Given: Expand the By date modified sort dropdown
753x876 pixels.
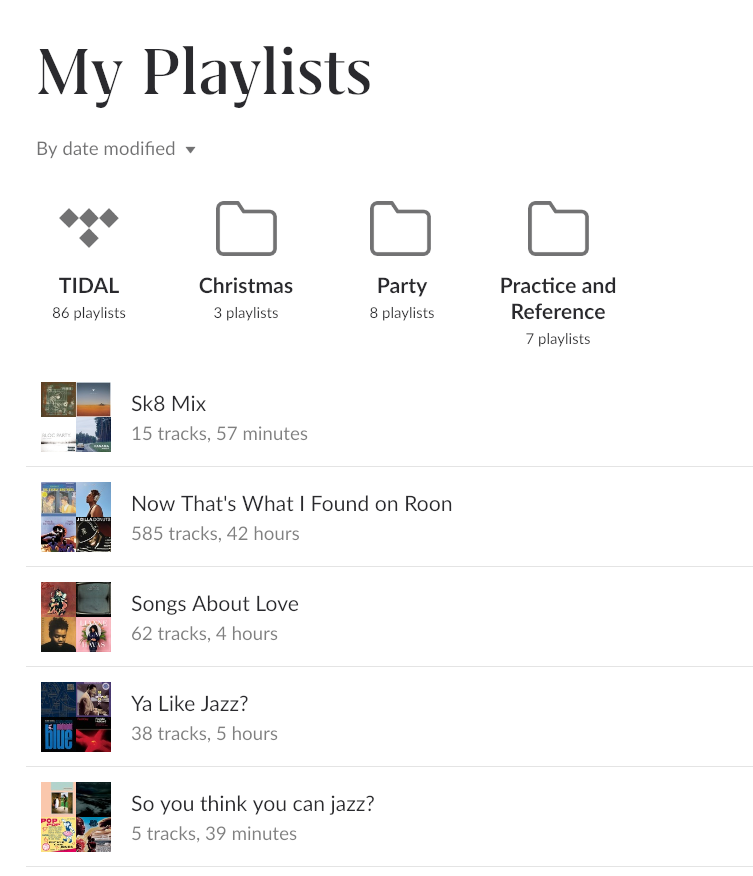Looking at the screenshot, I should (x=116, y=149).
